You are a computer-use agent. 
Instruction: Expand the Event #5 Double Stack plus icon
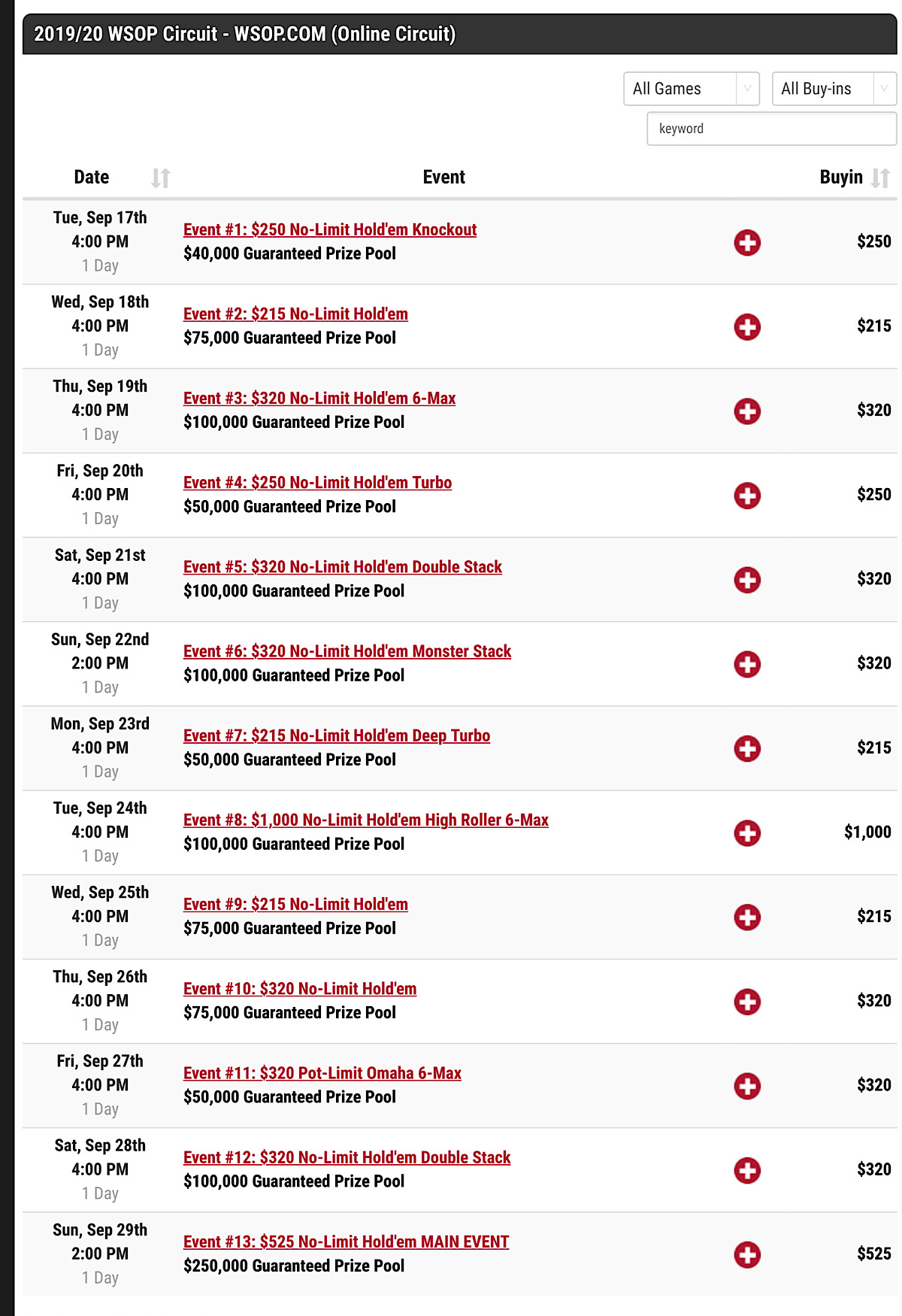747,579
